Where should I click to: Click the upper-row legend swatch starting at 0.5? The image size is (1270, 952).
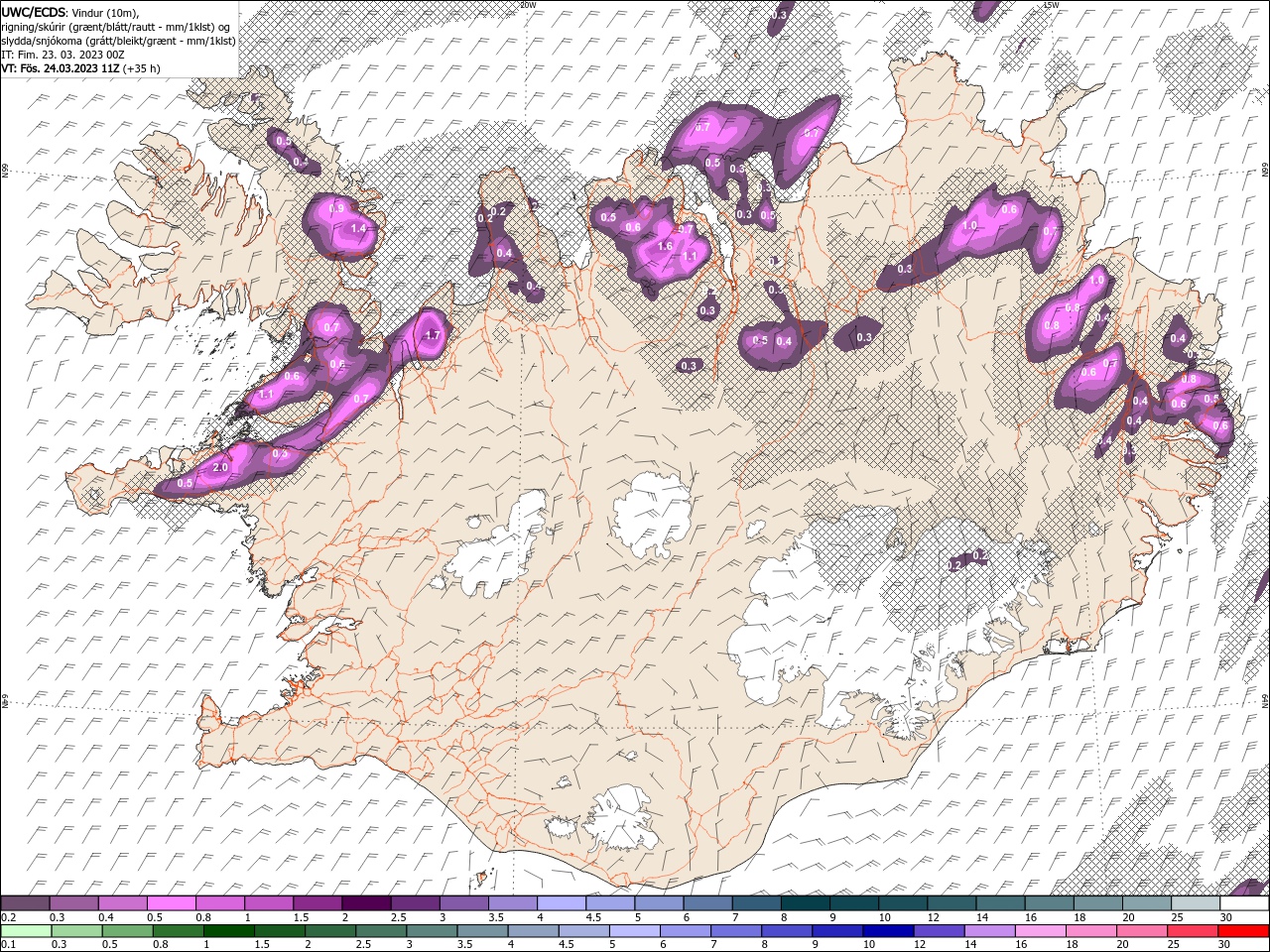[171, 903]
